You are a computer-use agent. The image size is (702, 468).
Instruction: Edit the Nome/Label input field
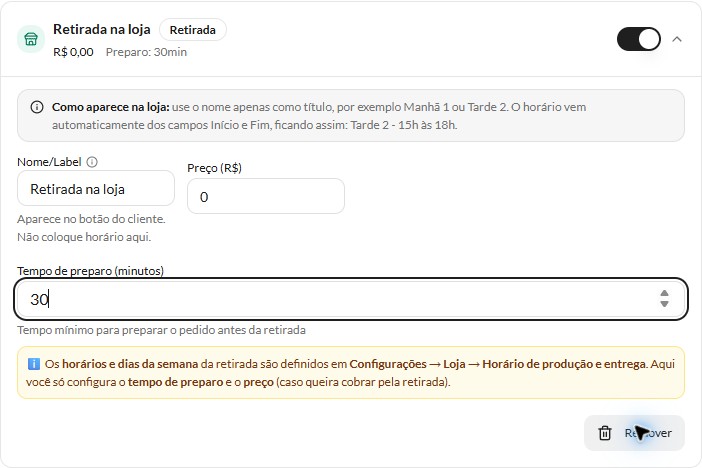click(x=96, y=189)
